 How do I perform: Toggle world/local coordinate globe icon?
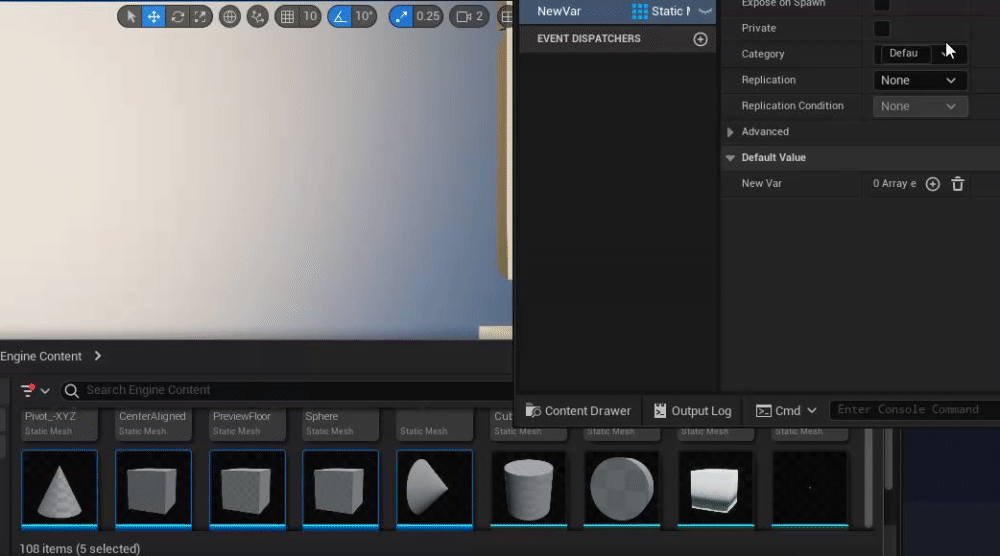click(230, 17)
